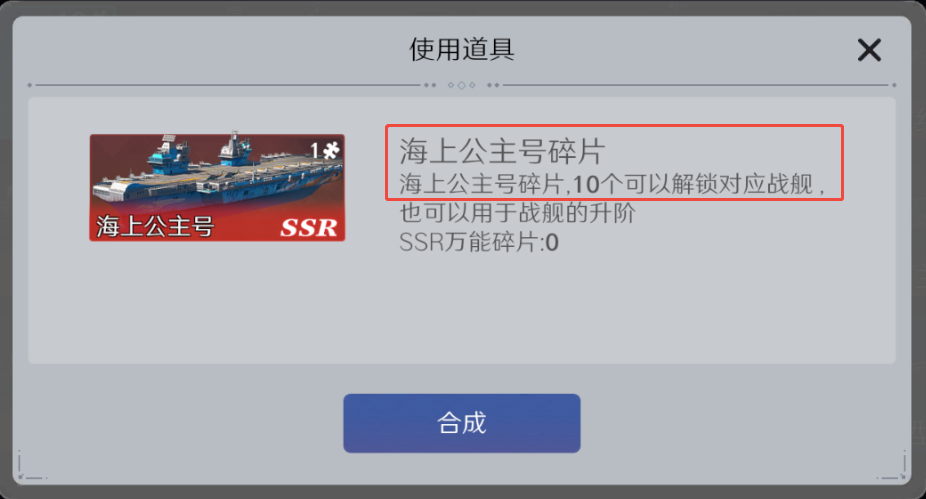Close the 使用道具 dialog with X
The image size is (926, 499).
click(x=869, y=50)
